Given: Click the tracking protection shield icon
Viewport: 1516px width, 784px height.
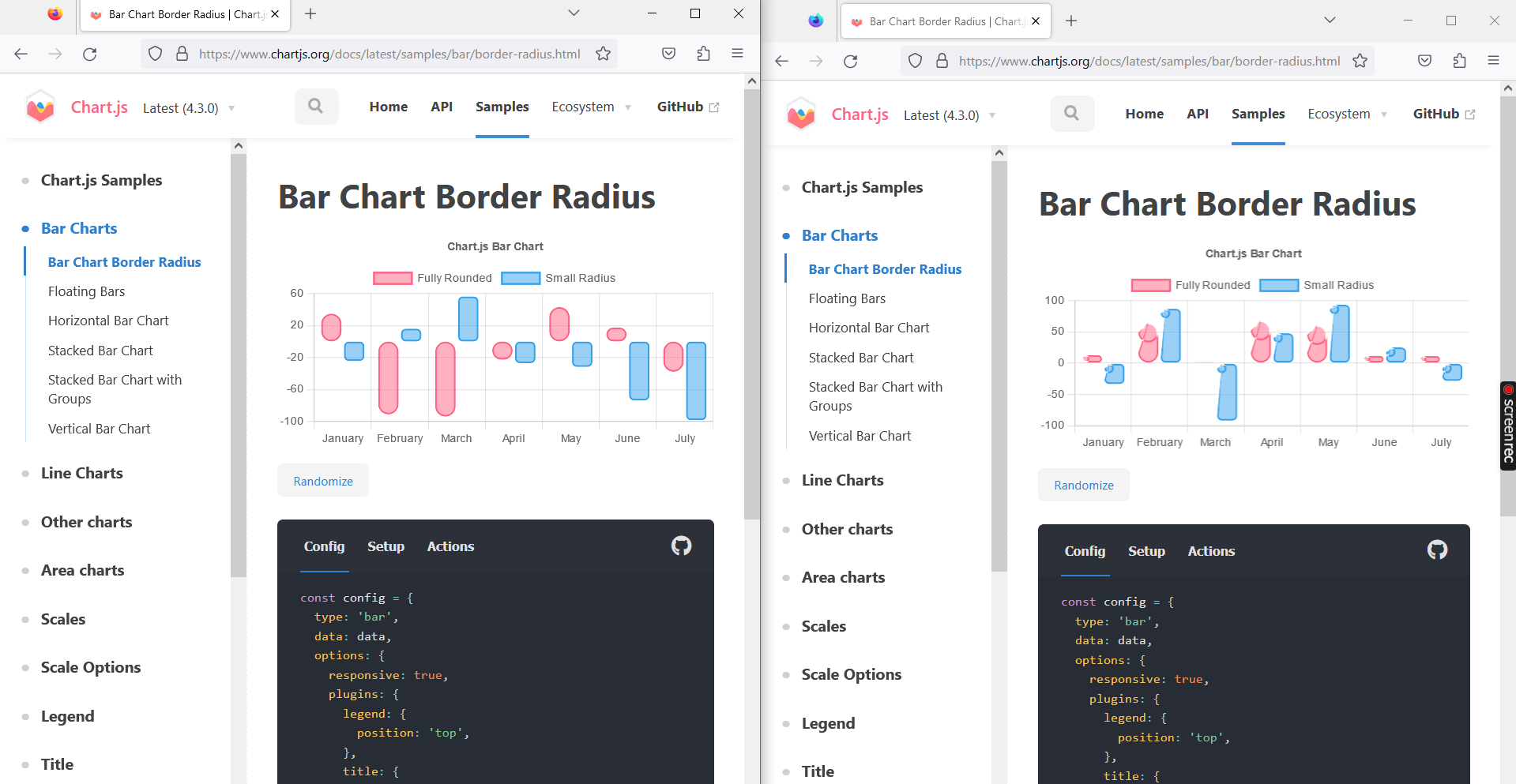Looking at the screenshot, I should click(x=155, y=54).
